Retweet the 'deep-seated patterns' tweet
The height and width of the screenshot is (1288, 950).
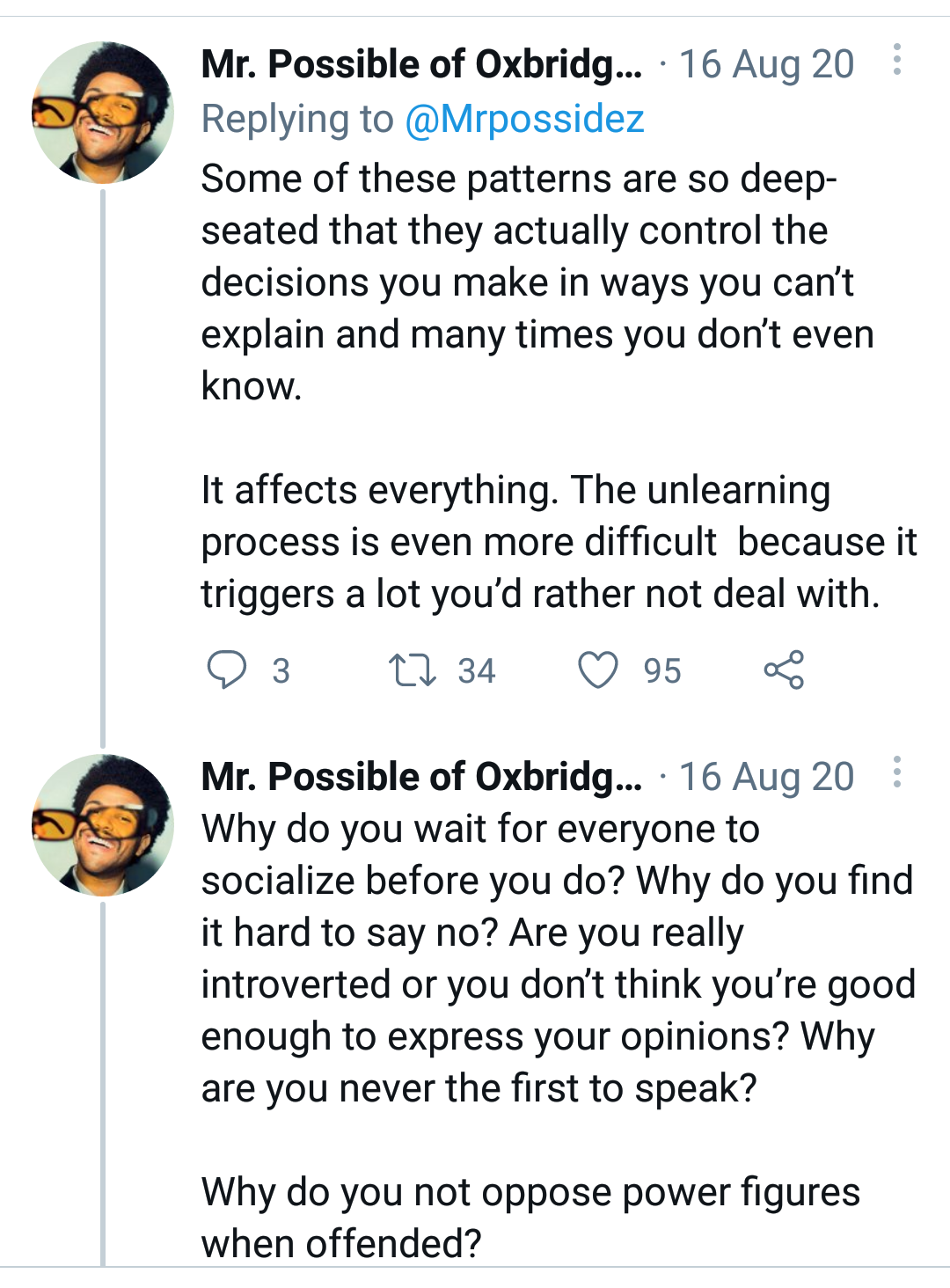point(412,670)
